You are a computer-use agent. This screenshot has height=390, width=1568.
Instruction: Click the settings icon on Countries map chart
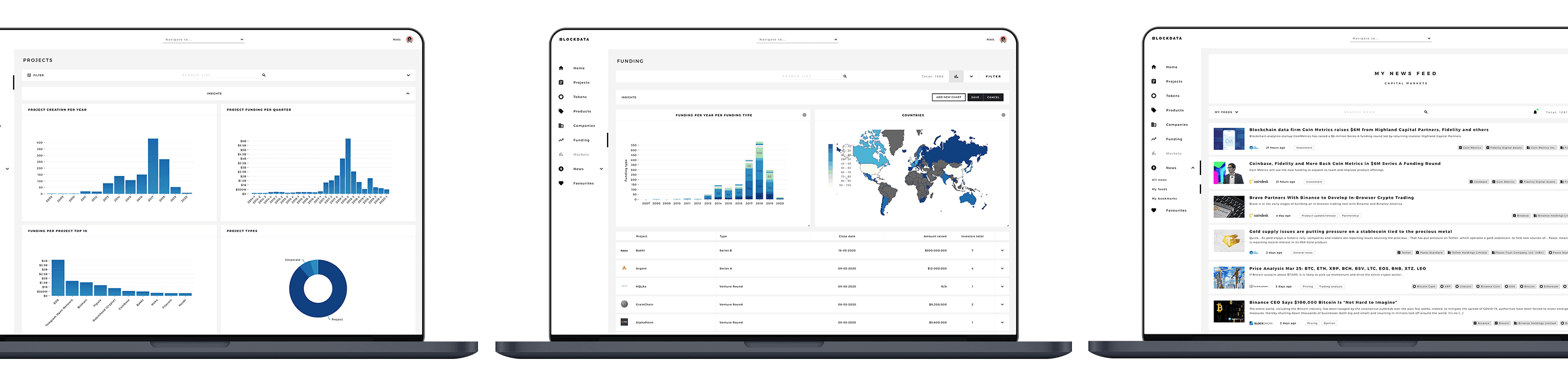pos(1003,115)
